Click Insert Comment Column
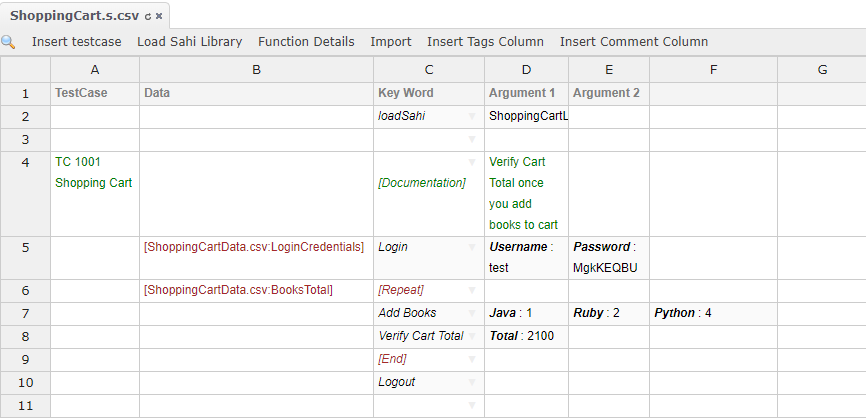 click(633, 42)
